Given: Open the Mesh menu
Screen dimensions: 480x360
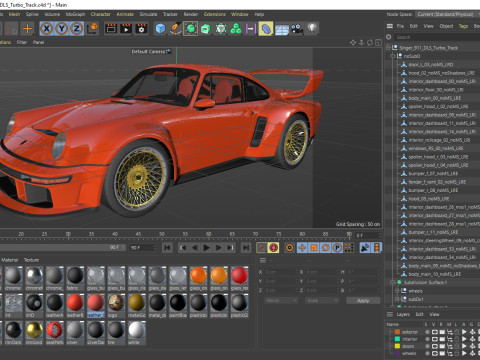Looking at the screenshot, I should coord(14,14).
